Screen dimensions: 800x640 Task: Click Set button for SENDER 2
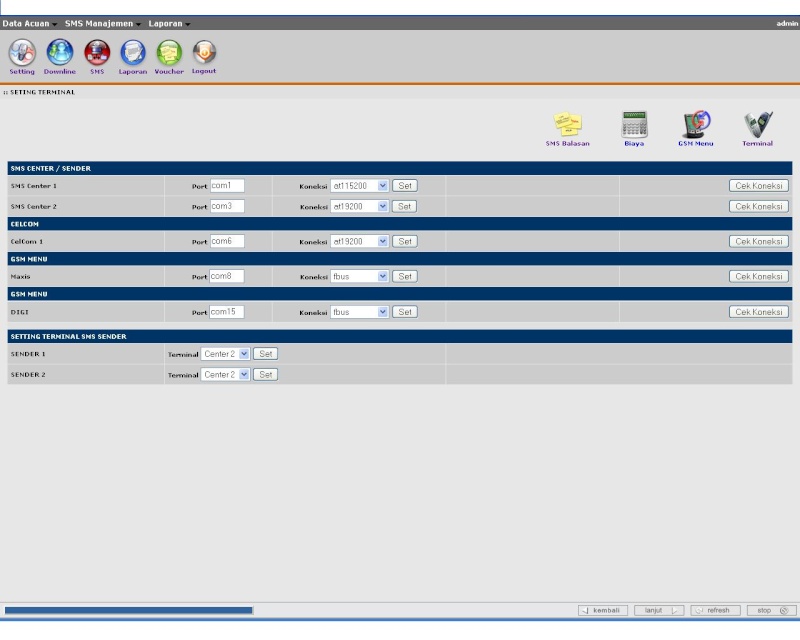coord(265,375)
